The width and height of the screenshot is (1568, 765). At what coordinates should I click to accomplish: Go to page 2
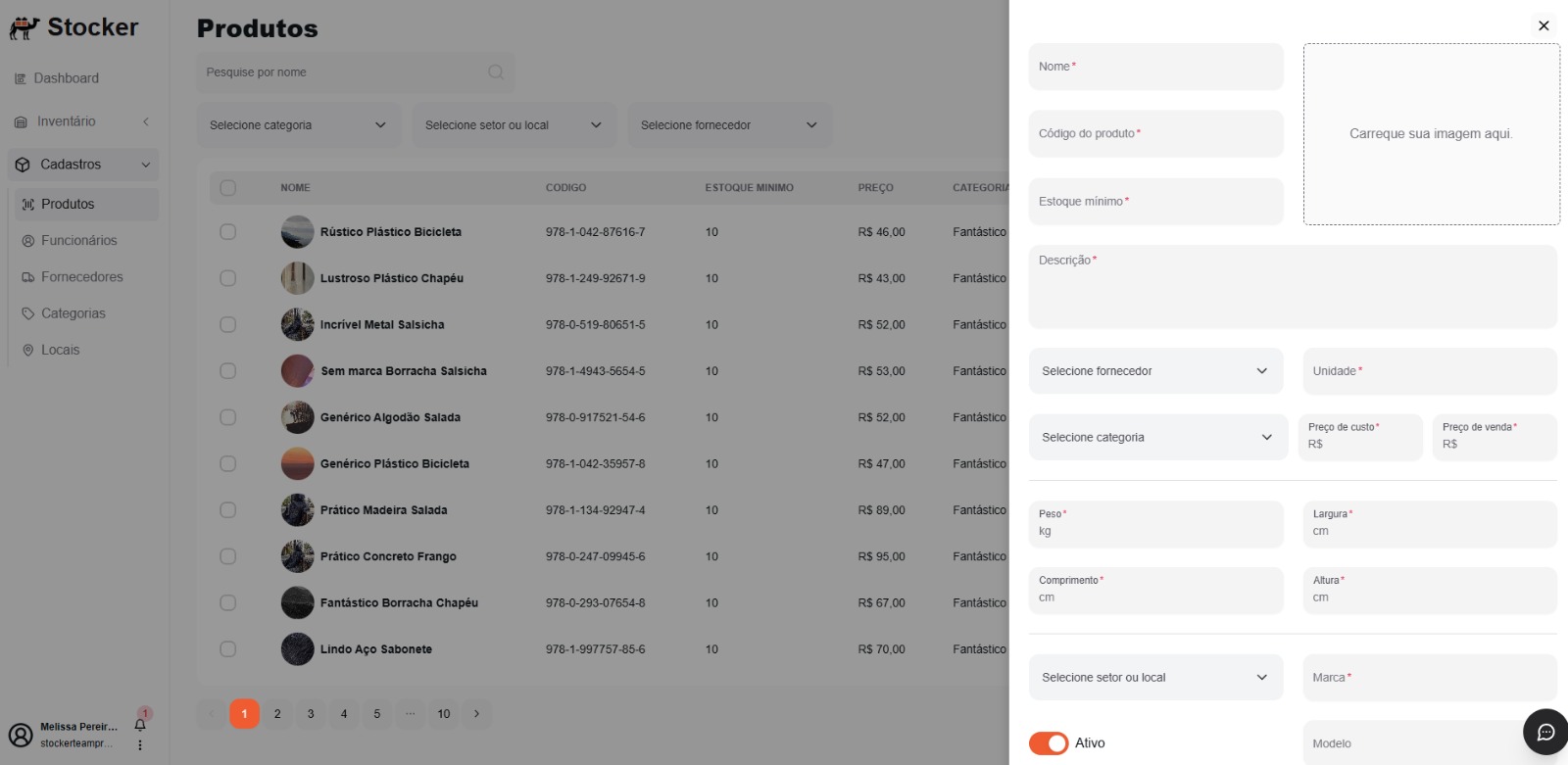tap(277, 714)
